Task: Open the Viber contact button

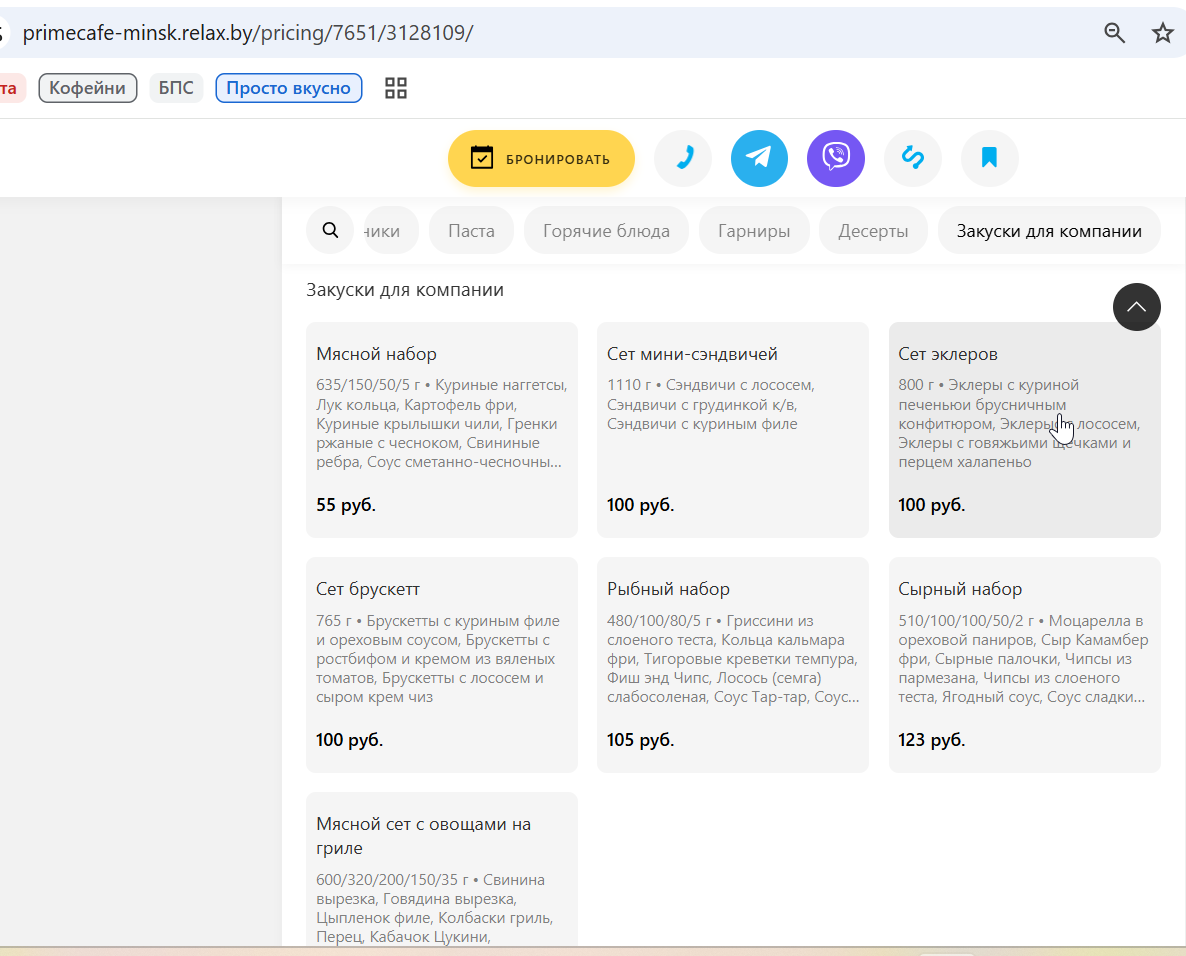Action: 836,158
